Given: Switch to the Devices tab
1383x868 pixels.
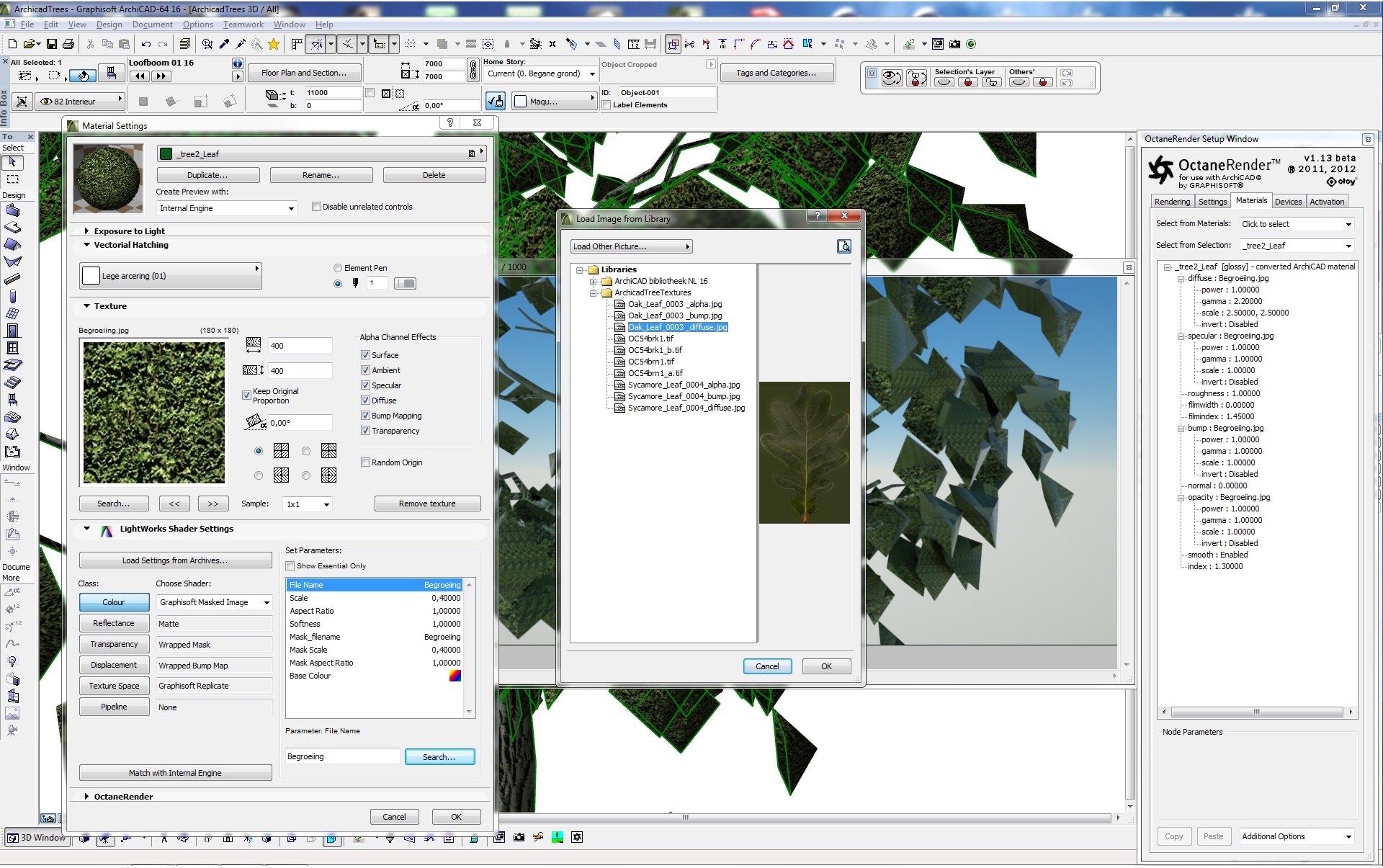Looking at the screenshot, I should click(x=1287, y=202).
